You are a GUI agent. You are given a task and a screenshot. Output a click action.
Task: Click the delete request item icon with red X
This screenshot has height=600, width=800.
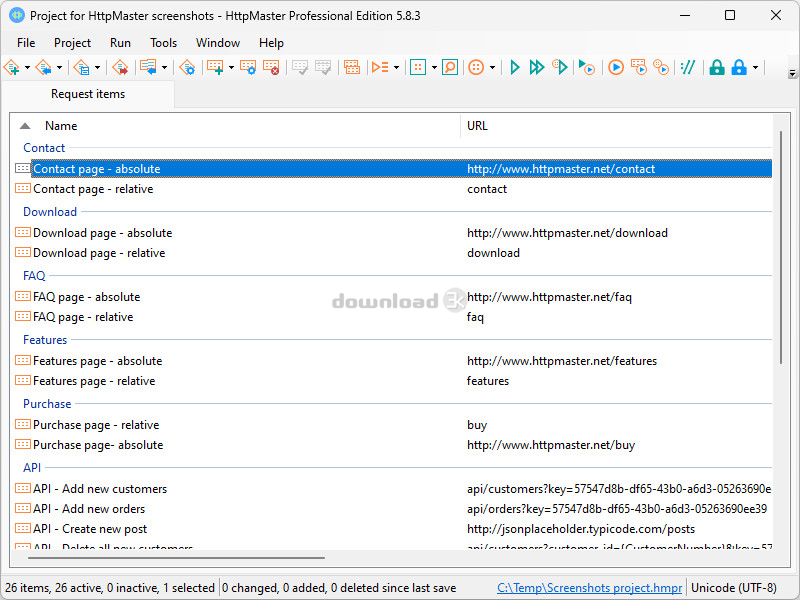point(271,67)
